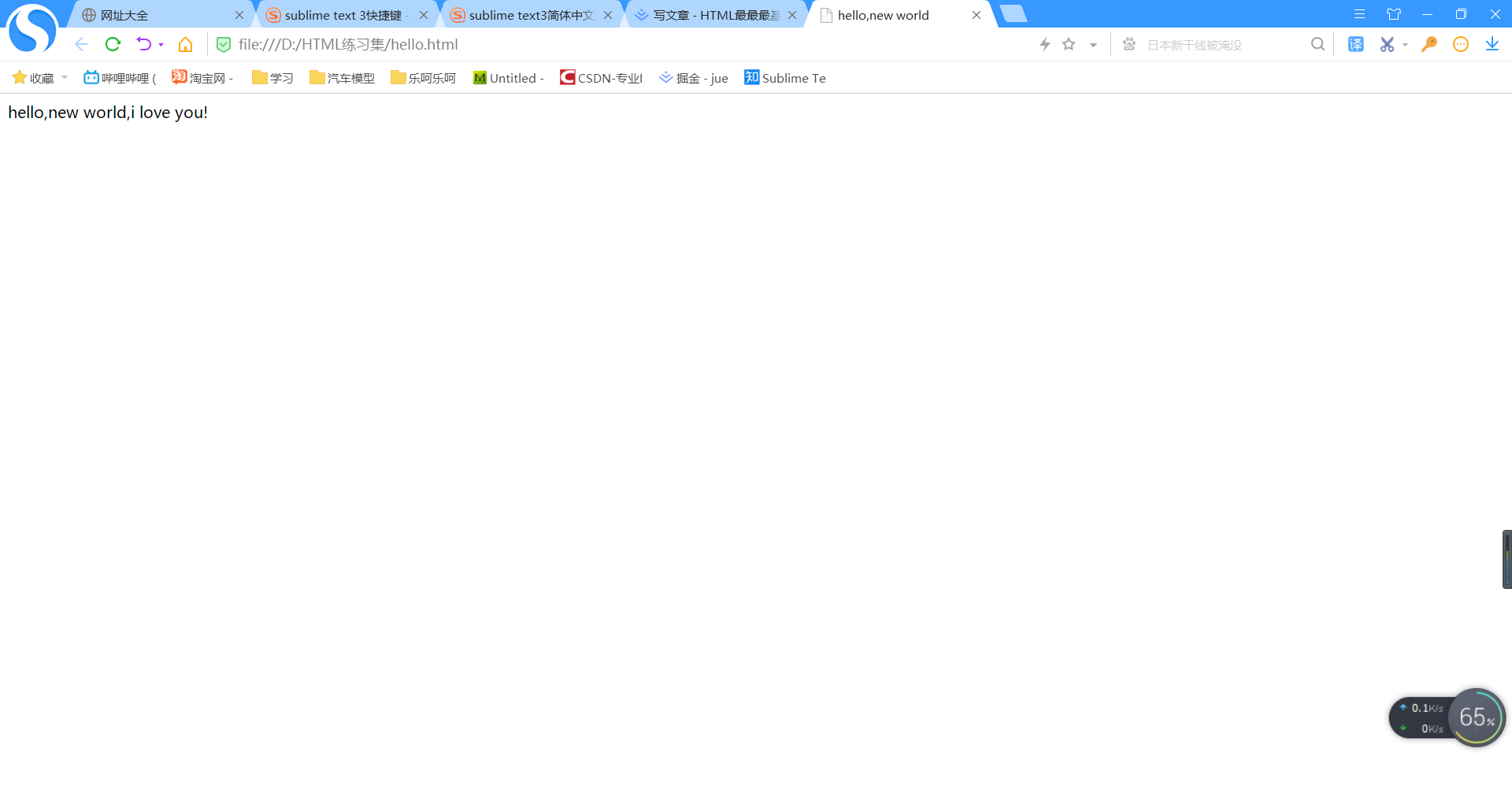This screenshot has height=811, width=1512.
Task: Open the browser main menu icon
Action: point(1359,14)
